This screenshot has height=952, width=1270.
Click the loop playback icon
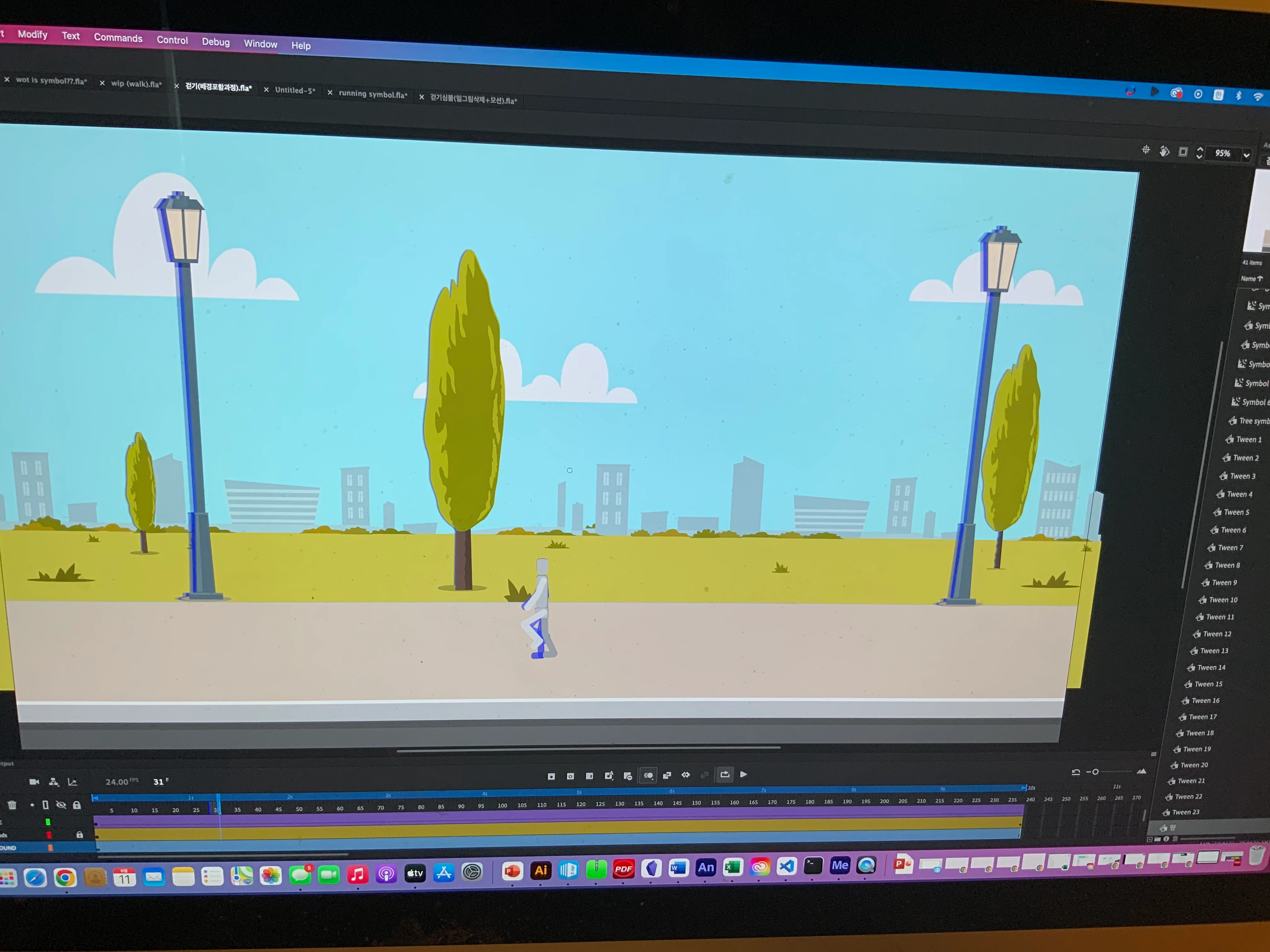pyautogui.click(x=724, y=775)
